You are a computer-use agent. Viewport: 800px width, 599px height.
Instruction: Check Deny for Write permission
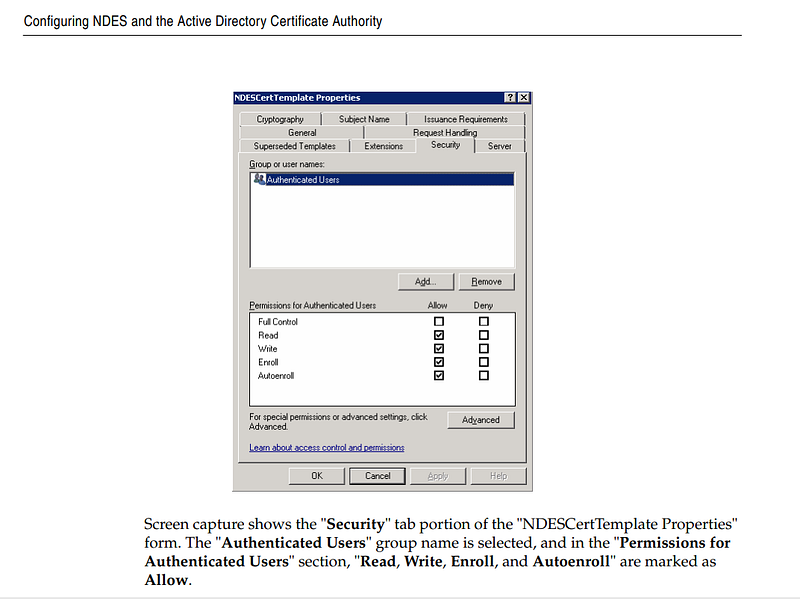pos(484,348)
